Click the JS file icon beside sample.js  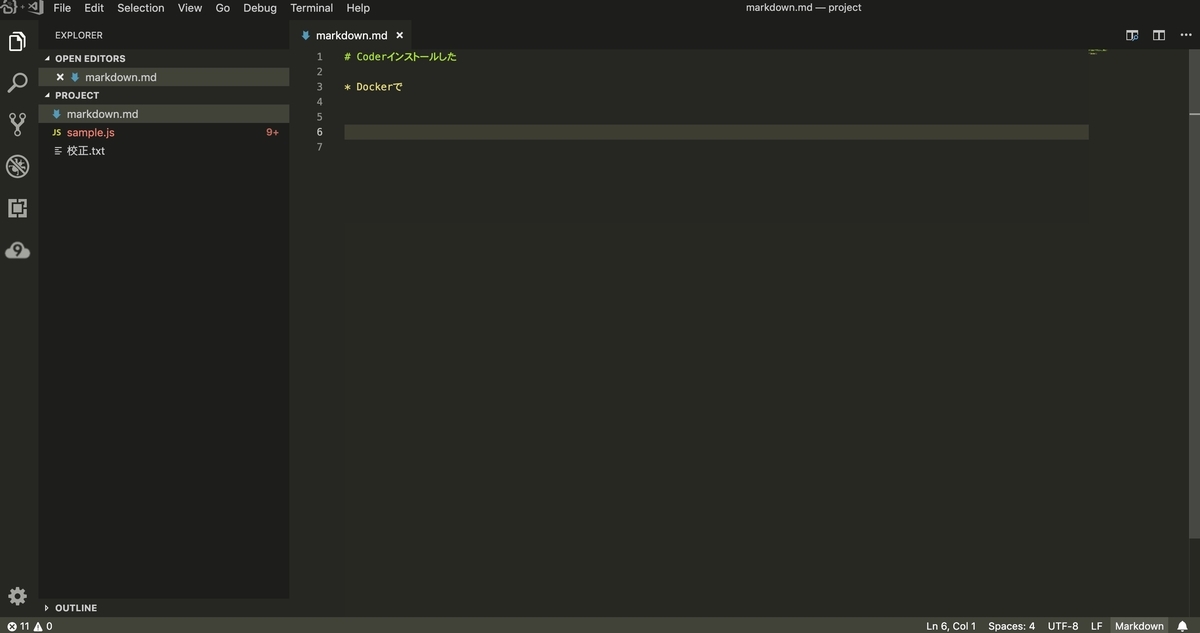(x=57, y=132)
